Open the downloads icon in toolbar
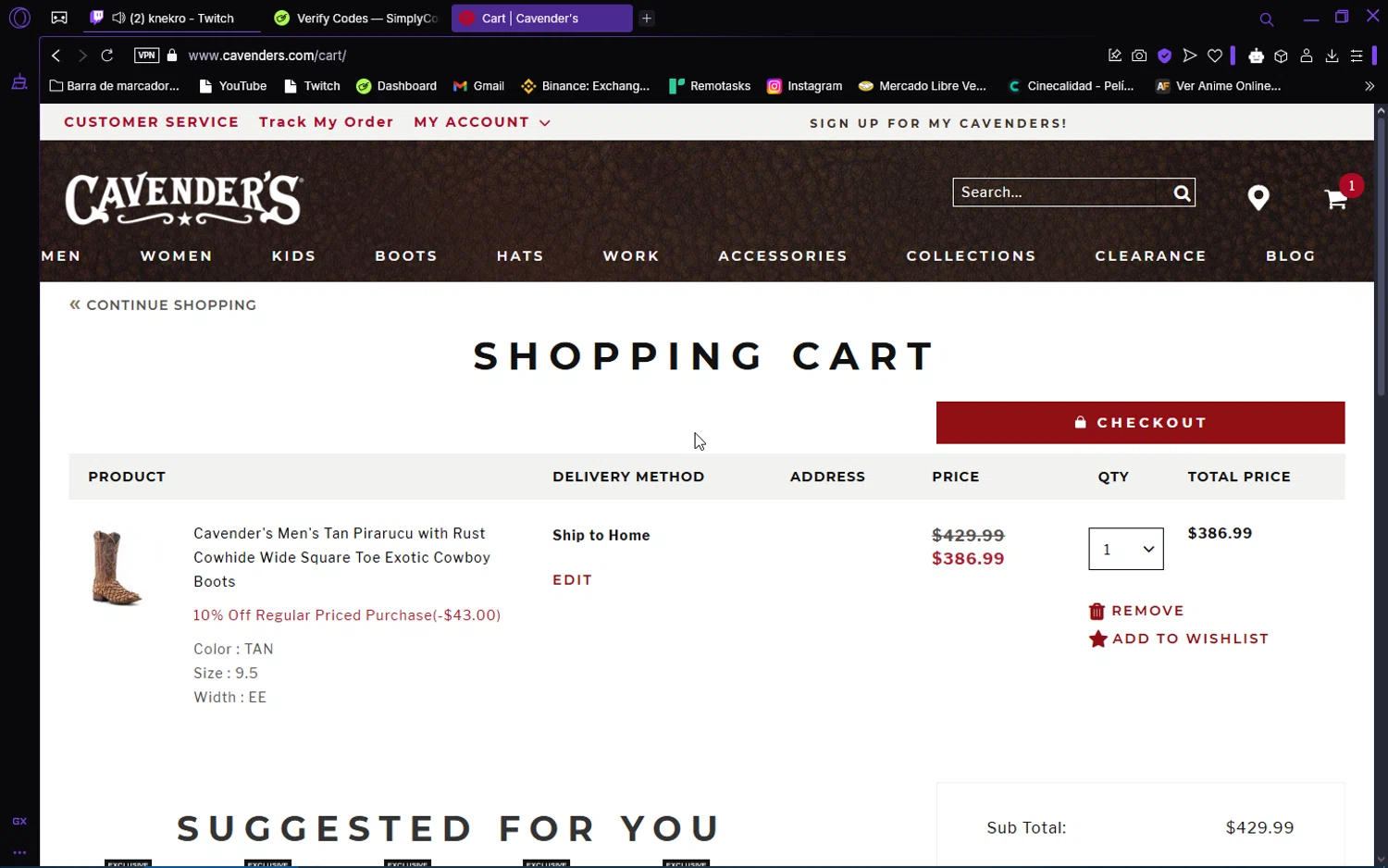 1332,56
